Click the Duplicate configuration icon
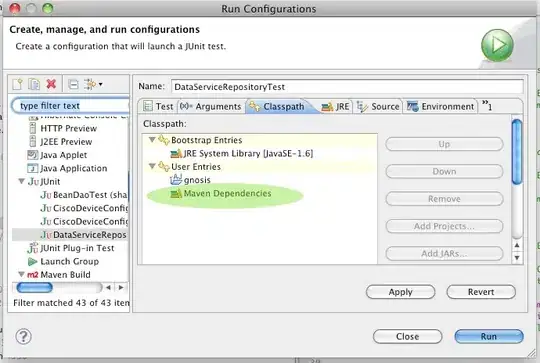Screen dimensions: 540x363 click(x=34, y=84)
